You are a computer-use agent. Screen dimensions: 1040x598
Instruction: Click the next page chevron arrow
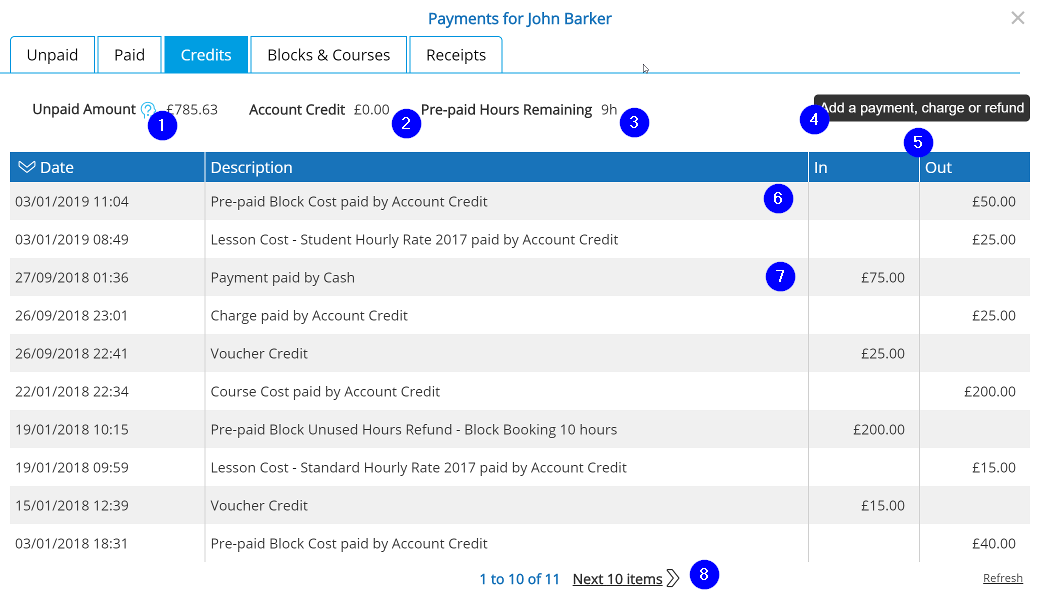(673, 578)
